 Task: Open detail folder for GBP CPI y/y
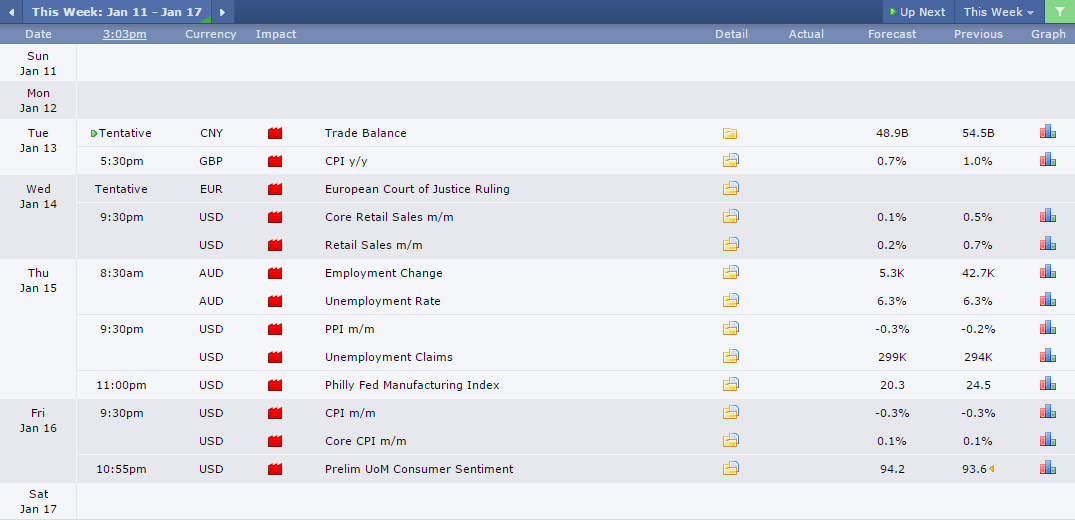point(730,161)
